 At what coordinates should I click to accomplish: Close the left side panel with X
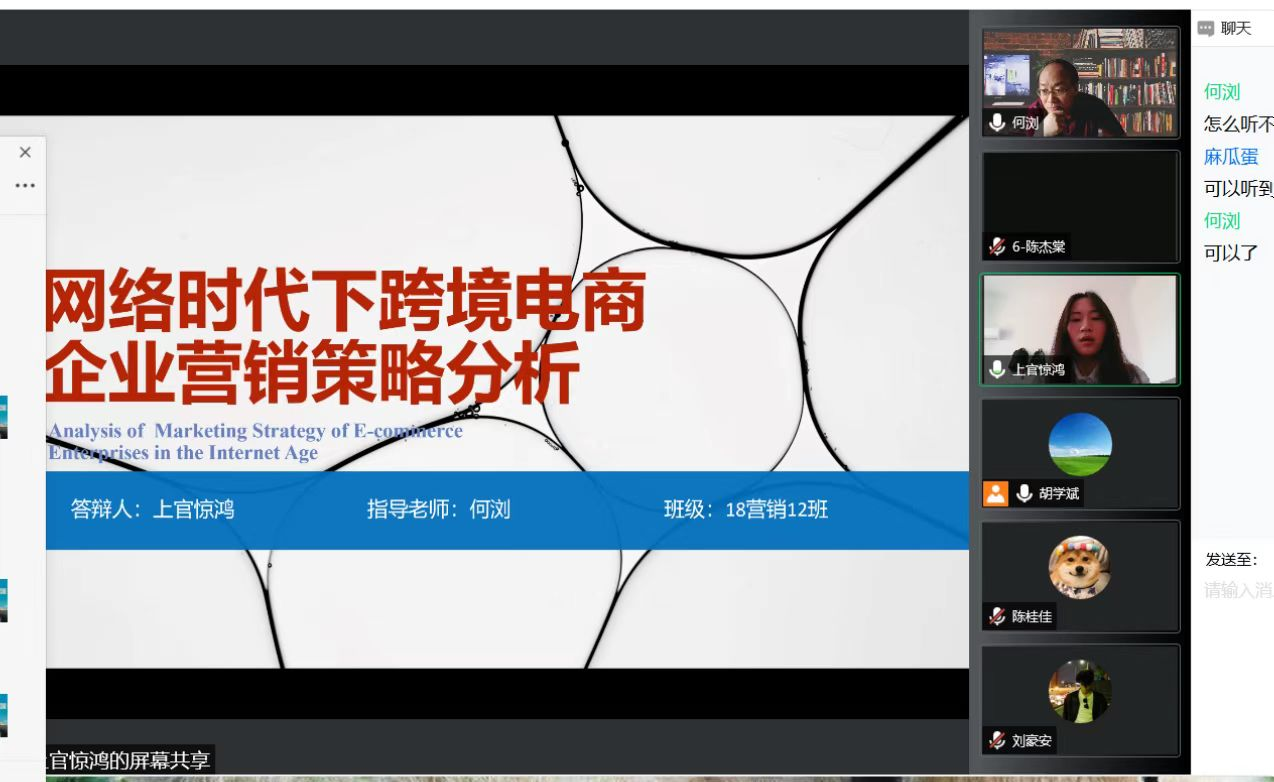point(25,152)
